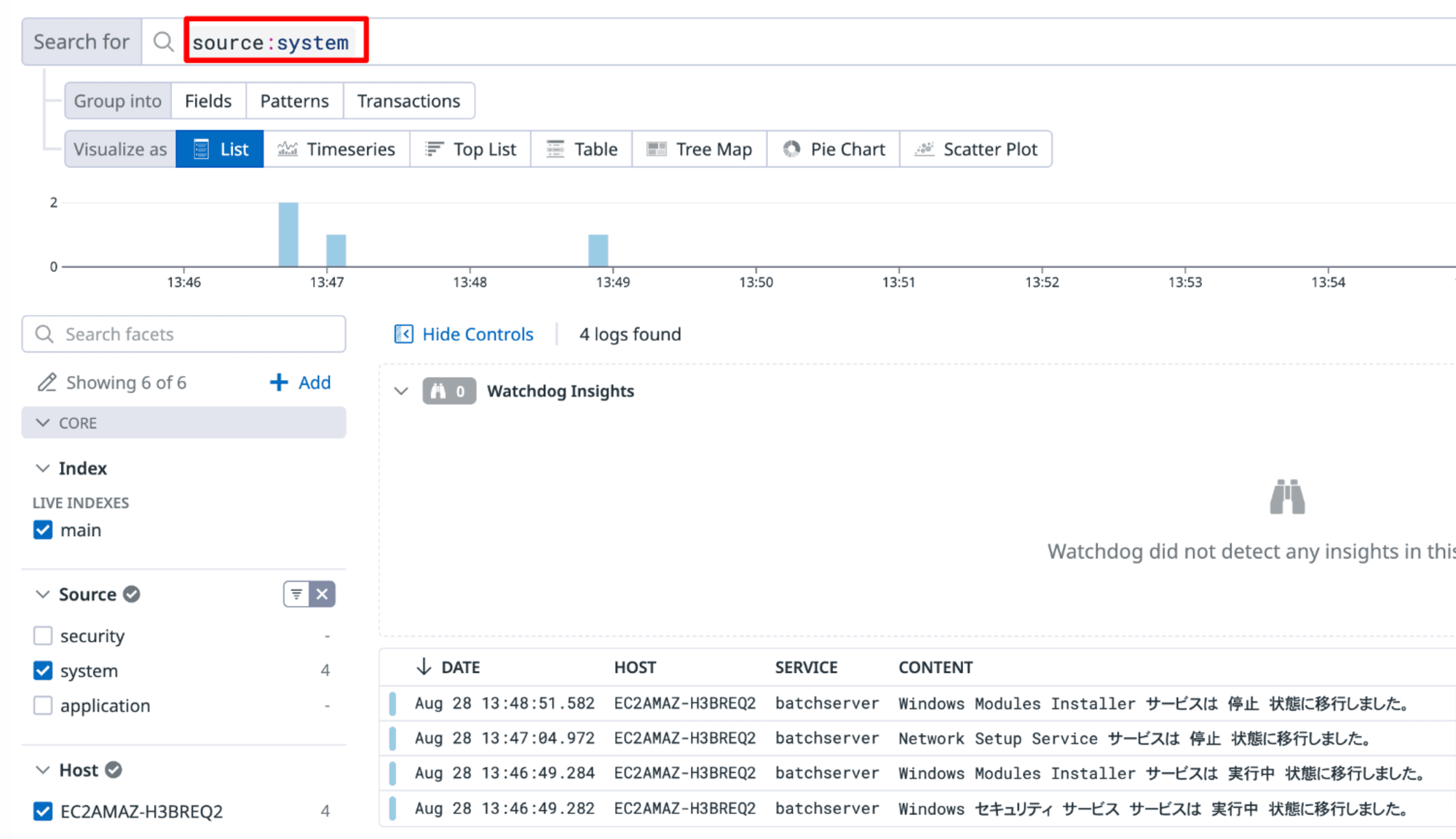This screenshot has height=839, width=1456.
Task: Click the SERVICE column header
Action: click(x=806, y=667)
